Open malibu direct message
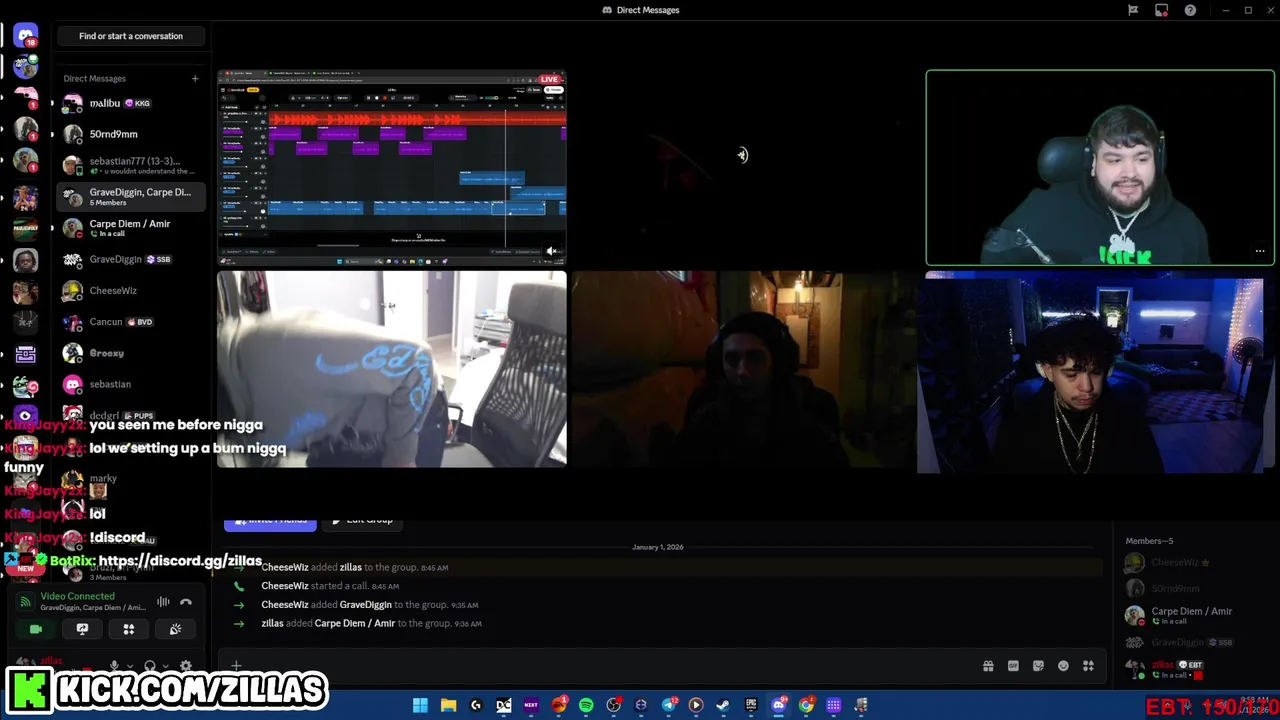The height and width of the screenshot is (720, 1280). [131, 103]
